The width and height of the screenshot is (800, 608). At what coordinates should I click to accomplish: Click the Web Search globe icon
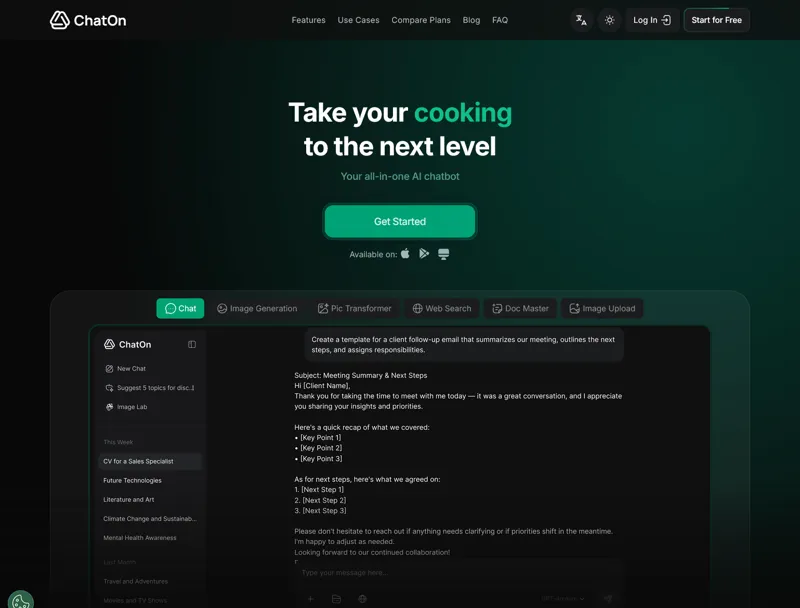417,308
